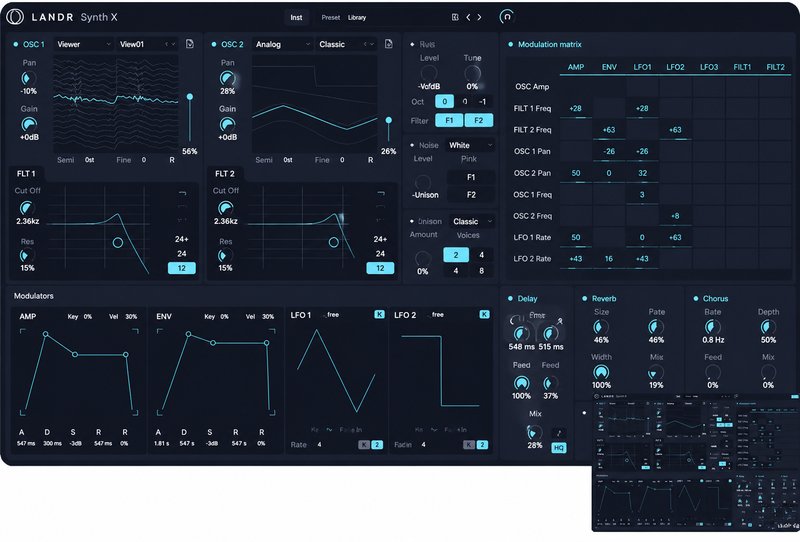Click the FILT 1 Freq AMP cell +28
Viewport: 800px width, 542px height.
click(576, 108)
